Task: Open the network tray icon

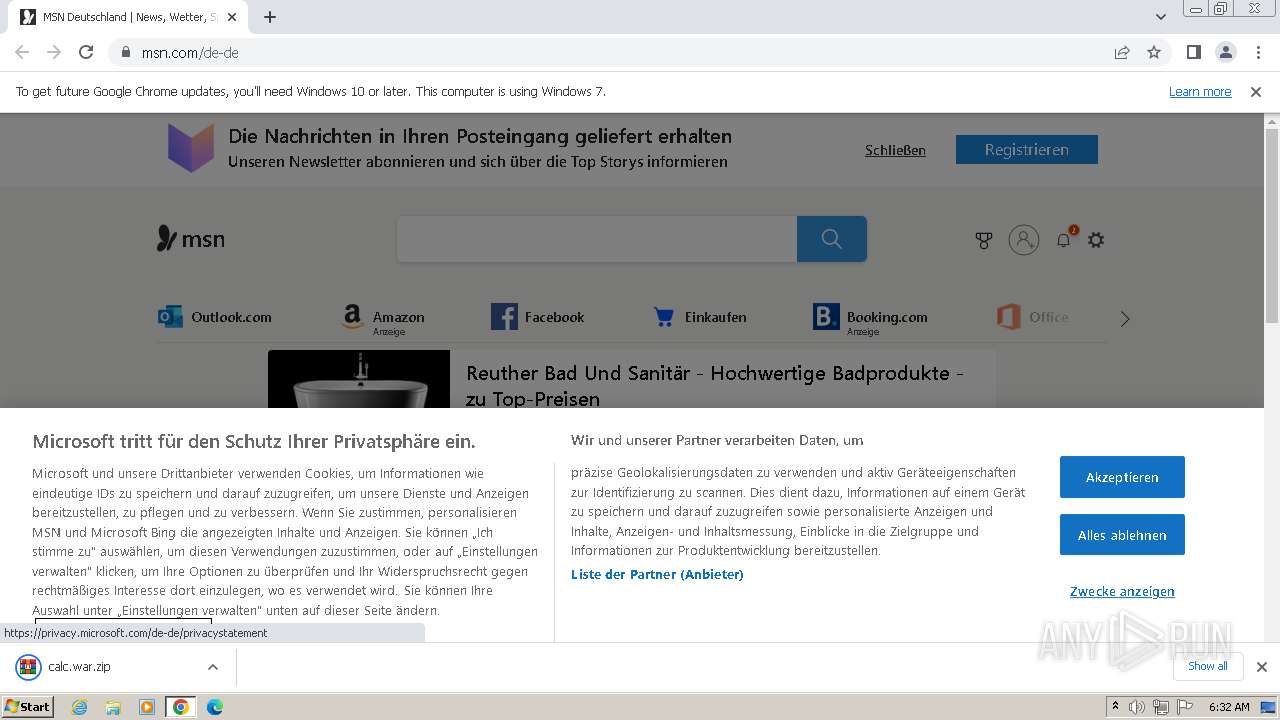Action: pyautogui.click(x=1161, y=707)
